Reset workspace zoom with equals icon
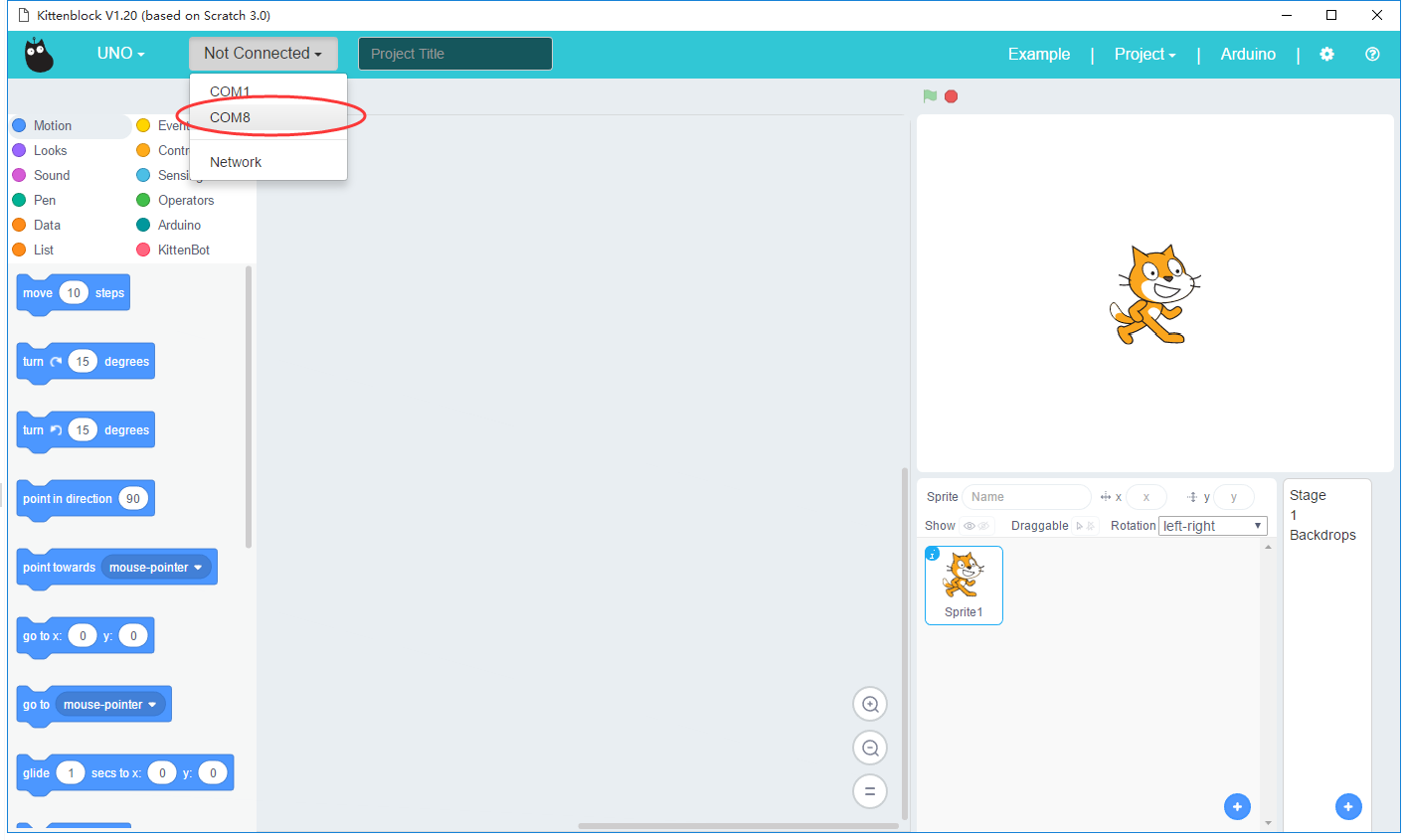Image resolution: width=1408 pixels, height=840 pixels. 870,791
